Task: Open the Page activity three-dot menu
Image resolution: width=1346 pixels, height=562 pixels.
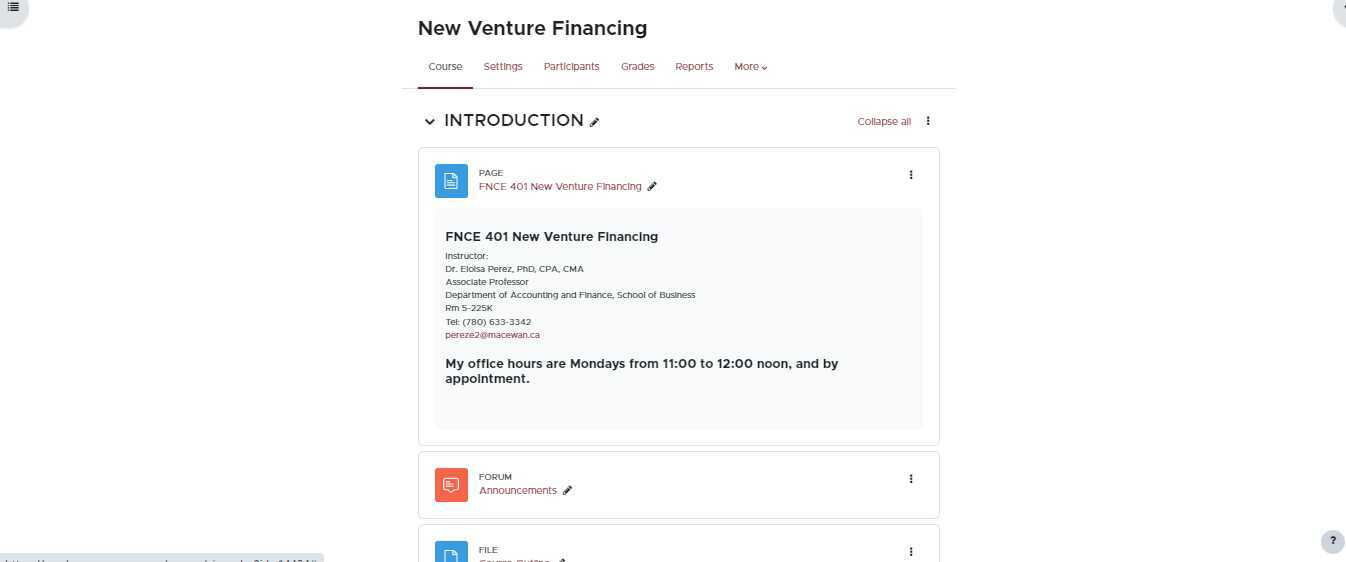Action: (x=910, y=175)
